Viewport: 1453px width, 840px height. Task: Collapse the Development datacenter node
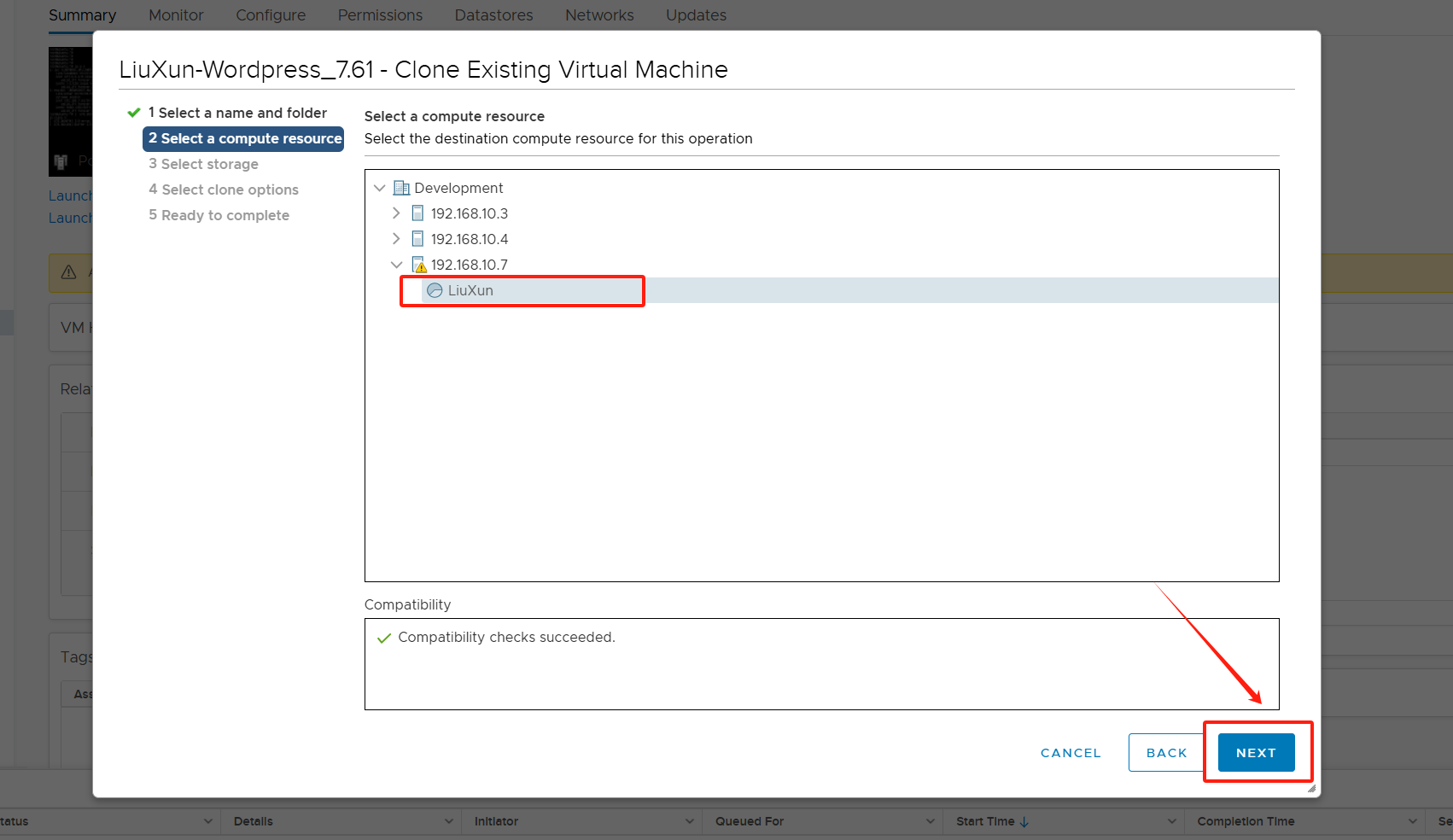(380, 188)
